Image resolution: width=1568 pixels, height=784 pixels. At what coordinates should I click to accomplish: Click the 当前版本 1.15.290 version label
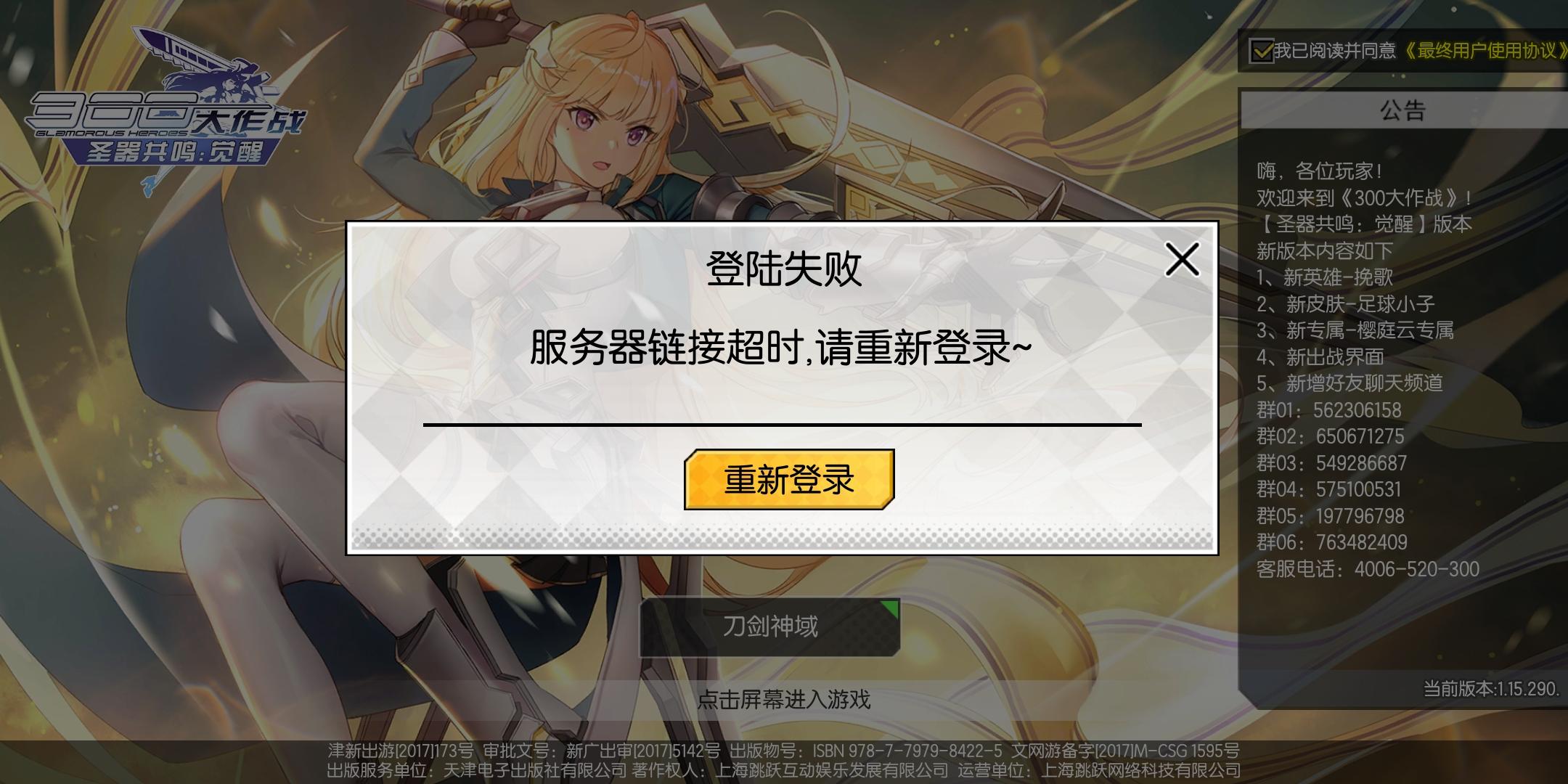(x=1491, y=688)
